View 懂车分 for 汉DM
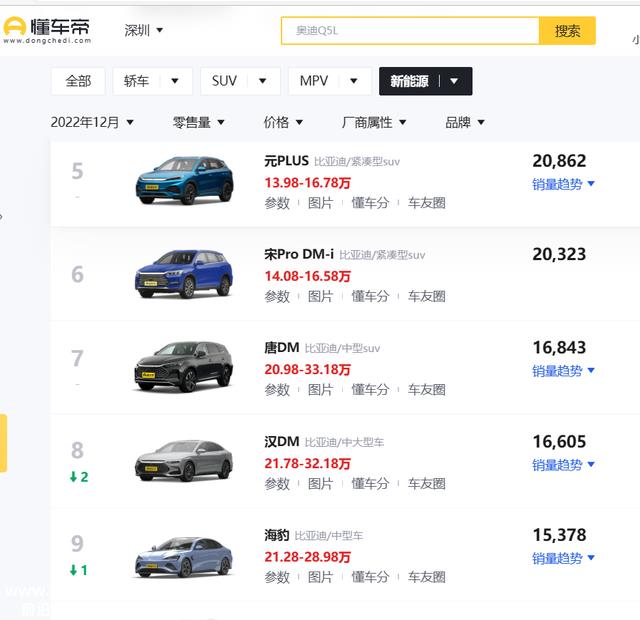Screen dimensions: 640x620 pyautogui.click(x=370, y=484)
